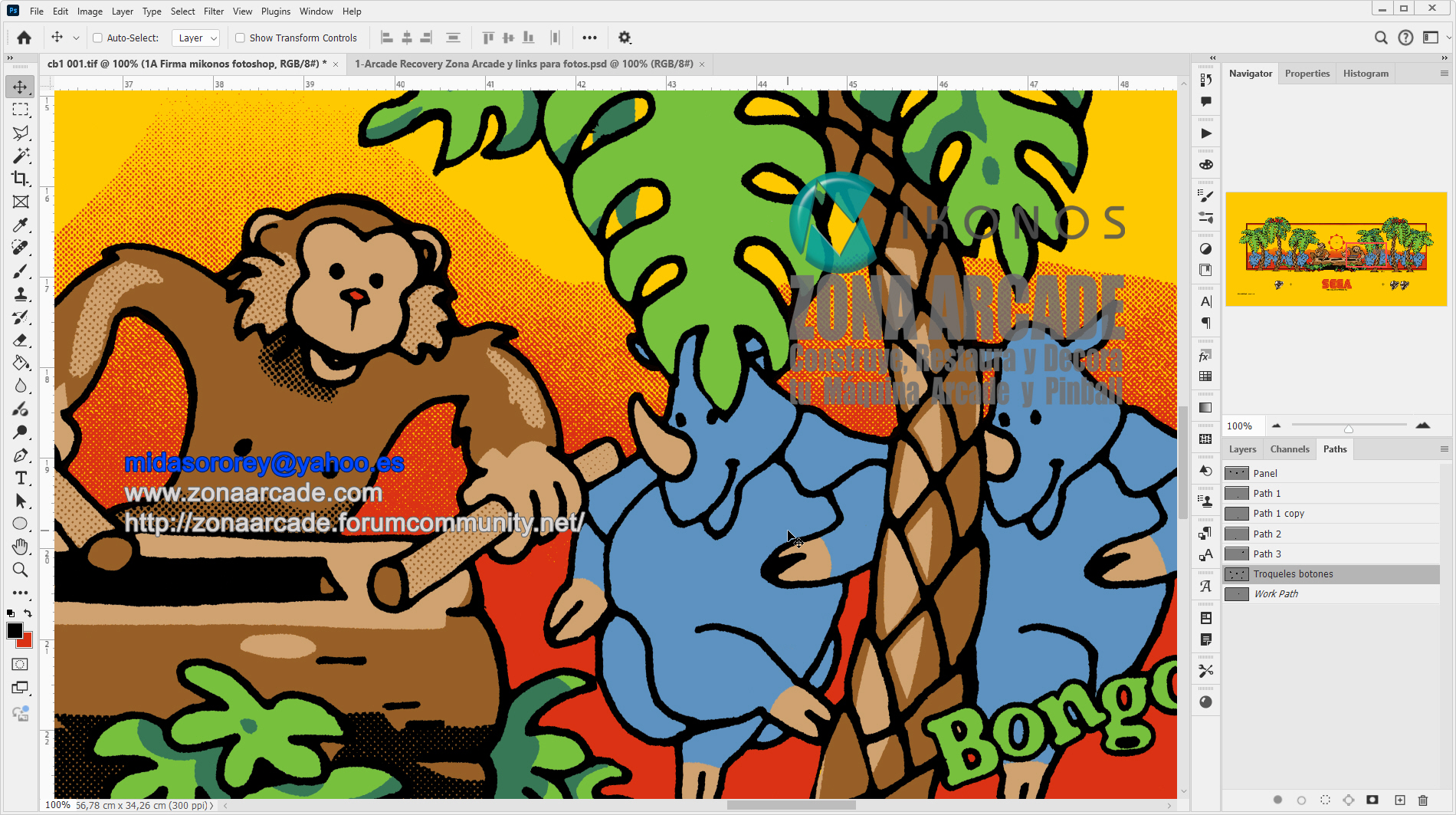Select the Move tool
The image size is (1456, 815).
click(x=21, y=87)
